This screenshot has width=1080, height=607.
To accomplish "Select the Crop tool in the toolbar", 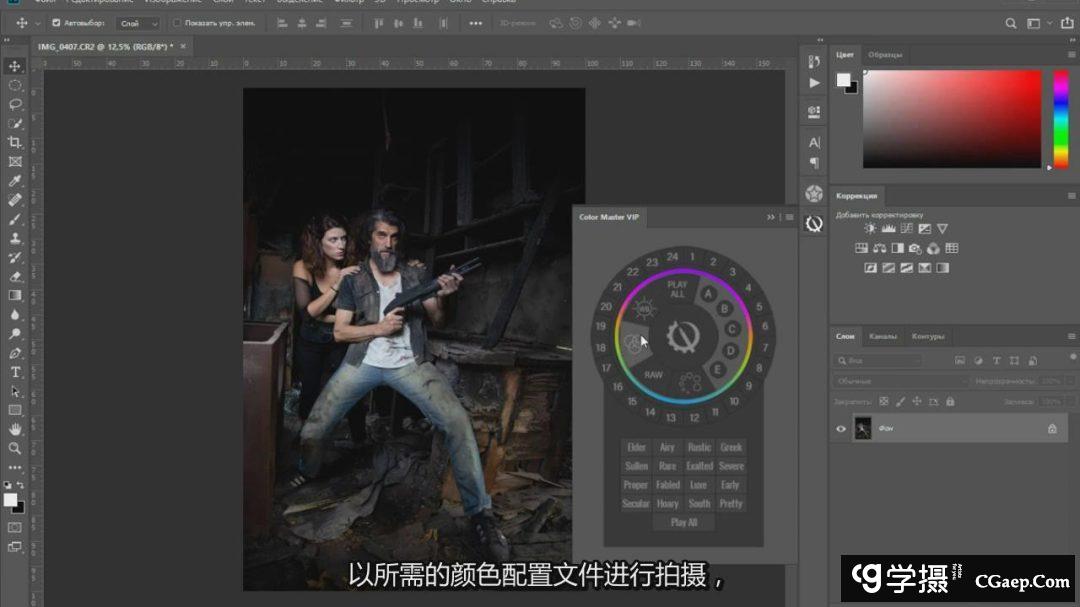I will click(x=15, y=142).
